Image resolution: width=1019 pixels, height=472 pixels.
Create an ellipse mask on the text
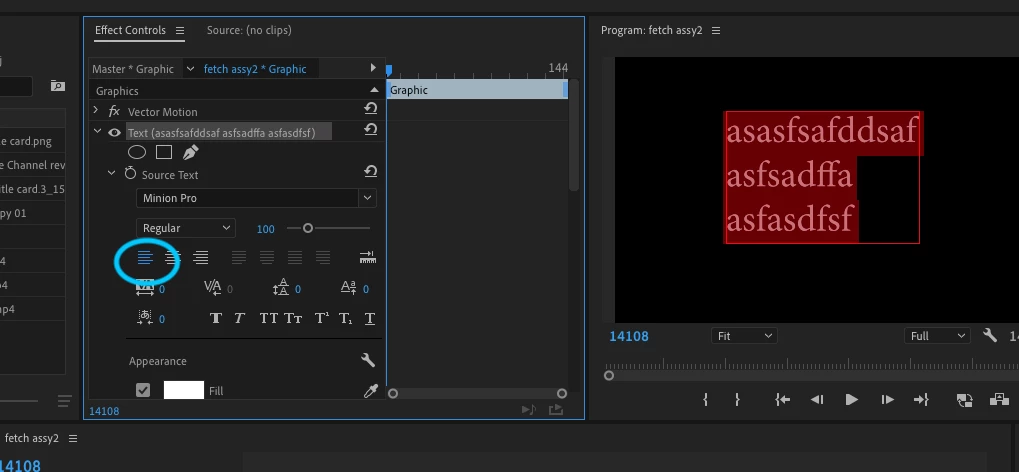(x=136, y=152)
